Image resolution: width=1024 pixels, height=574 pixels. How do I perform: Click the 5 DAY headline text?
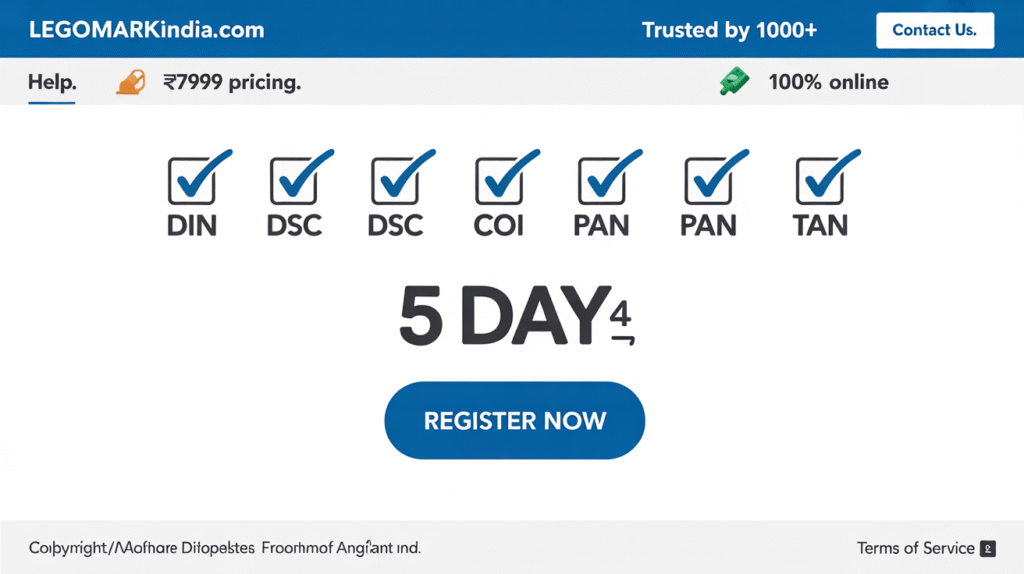coord(515,315)
